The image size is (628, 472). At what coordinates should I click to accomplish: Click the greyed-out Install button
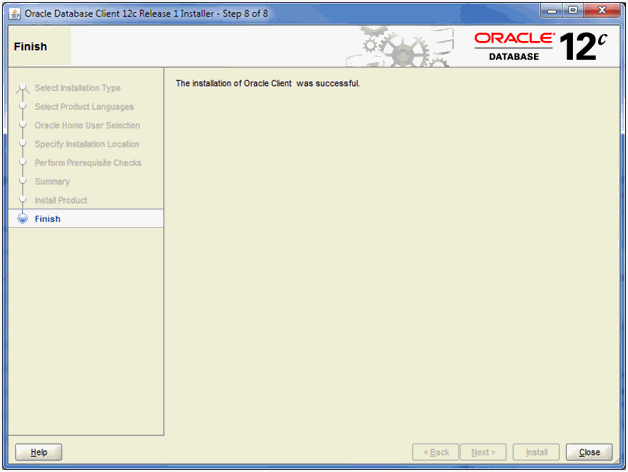point(536,452)
